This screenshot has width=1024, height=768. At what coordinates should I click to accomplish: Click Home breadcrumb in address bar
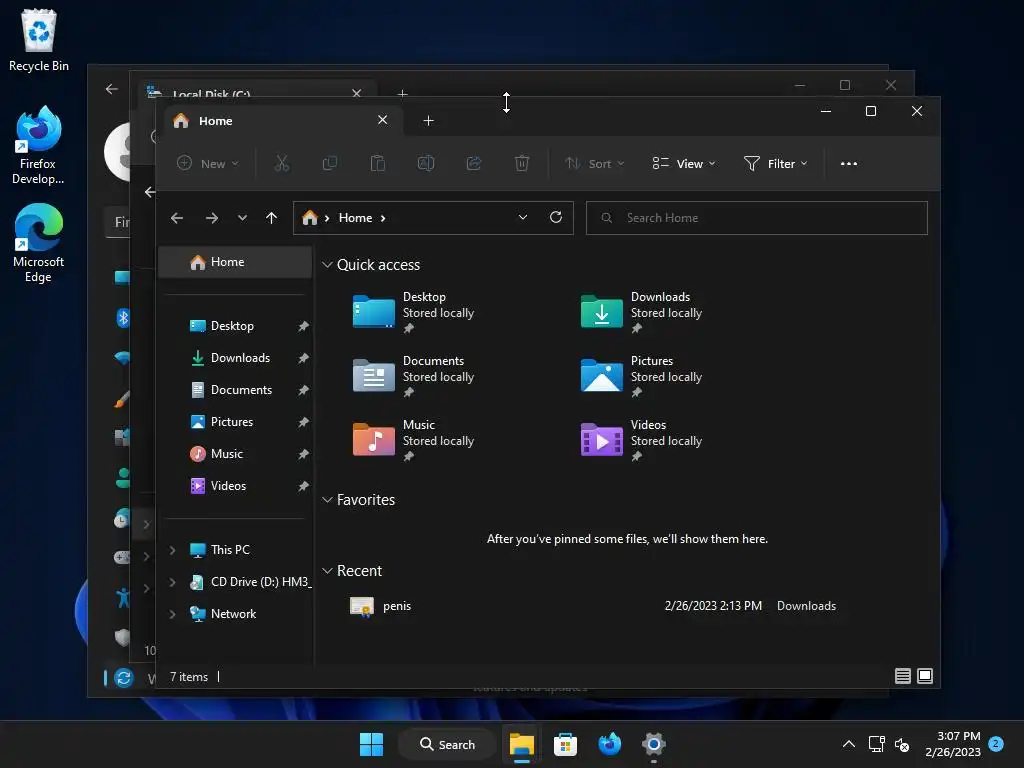pyautogui.click(x=355, y=218)
